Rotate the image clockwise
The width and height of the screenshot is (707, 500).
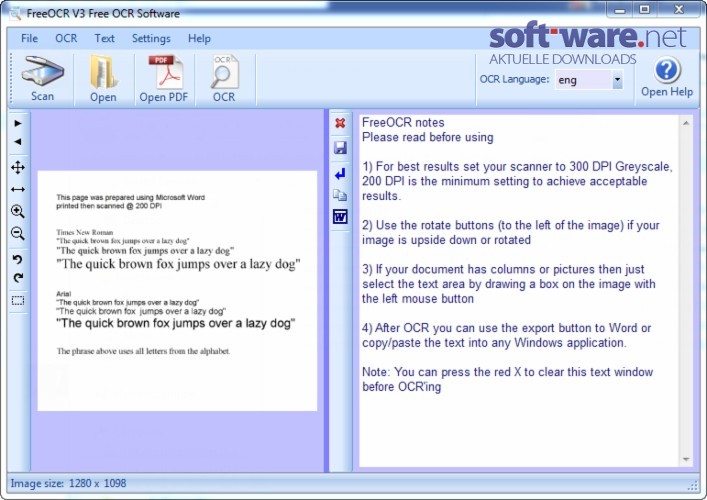point(18,278)
